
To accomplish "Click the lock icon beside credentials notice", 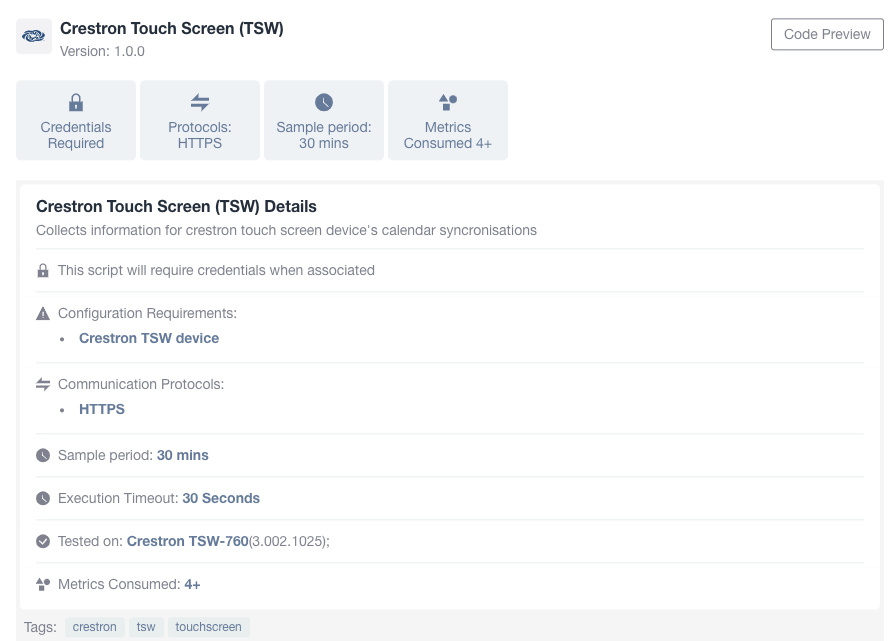I will tap(43, 270).
